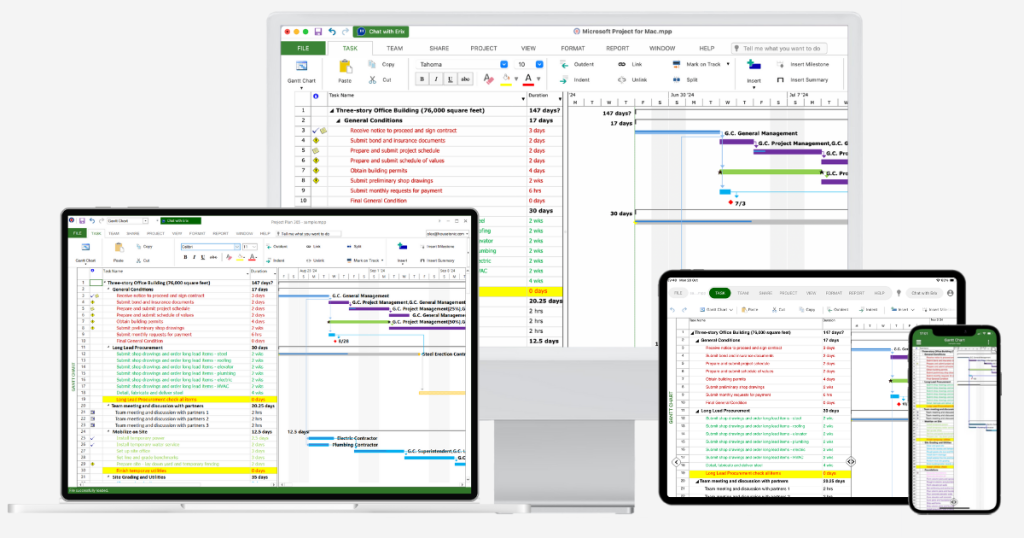Click the Split task icon on Mac monitor ribbon
The width and height of the screenshot is (1024, 538).
point(677,80)
